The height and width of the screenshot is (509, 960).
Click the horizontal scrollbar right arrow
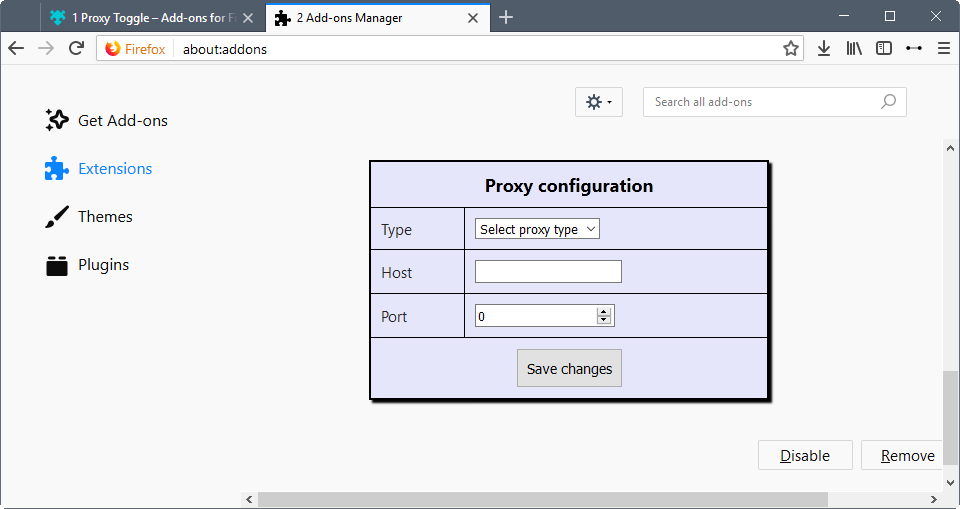coord(934,499)
